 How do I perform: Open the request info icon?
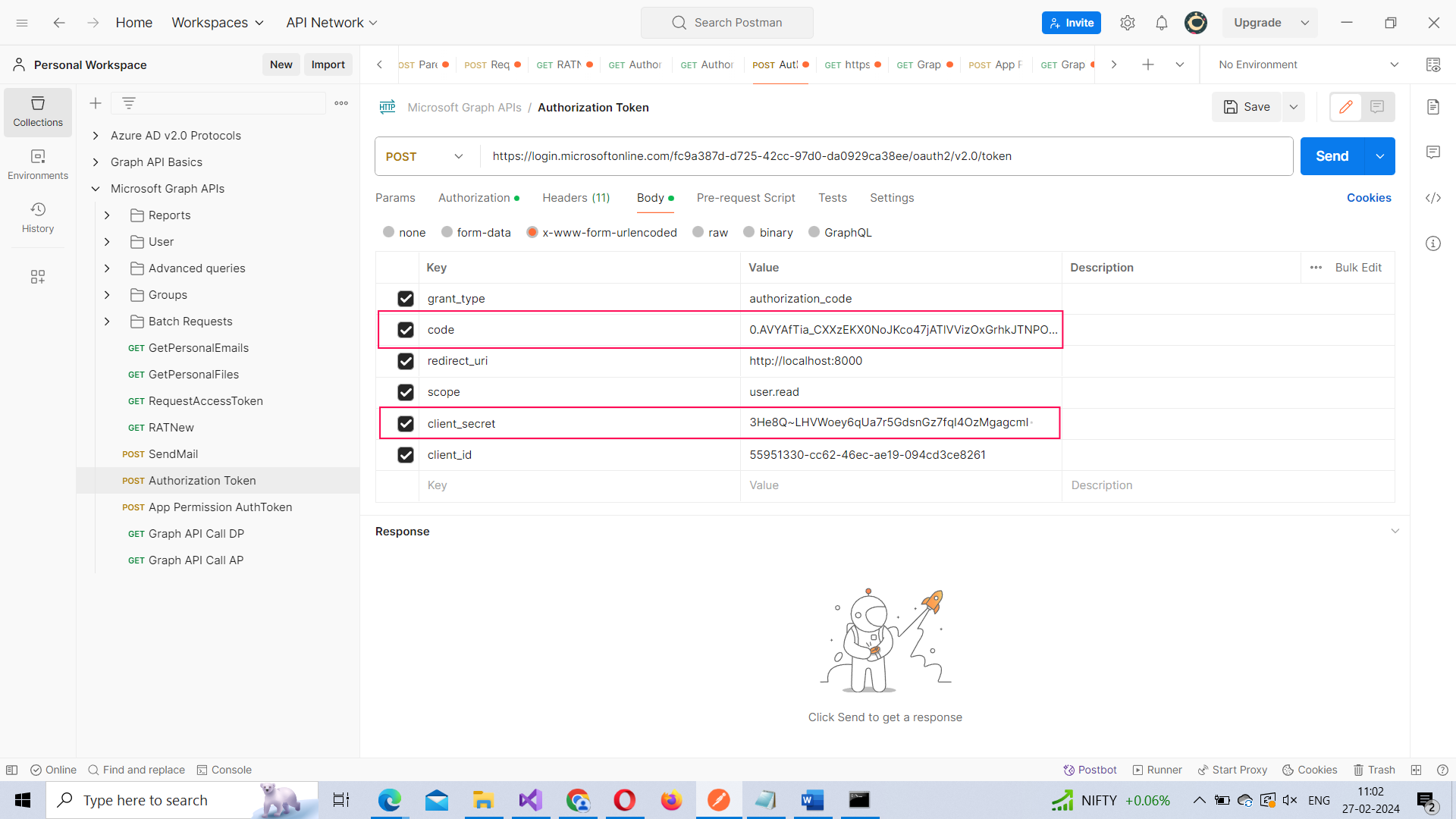click(x=1433, y=243)
